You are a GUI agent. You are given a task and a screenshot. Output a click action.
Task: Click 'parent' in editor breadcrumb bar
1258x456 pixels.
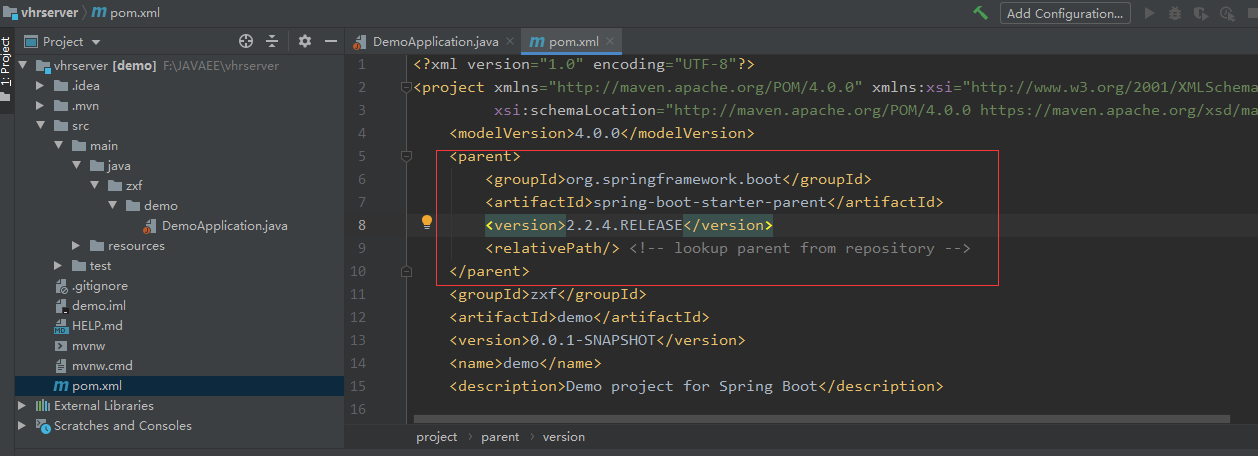coord(500,437)
